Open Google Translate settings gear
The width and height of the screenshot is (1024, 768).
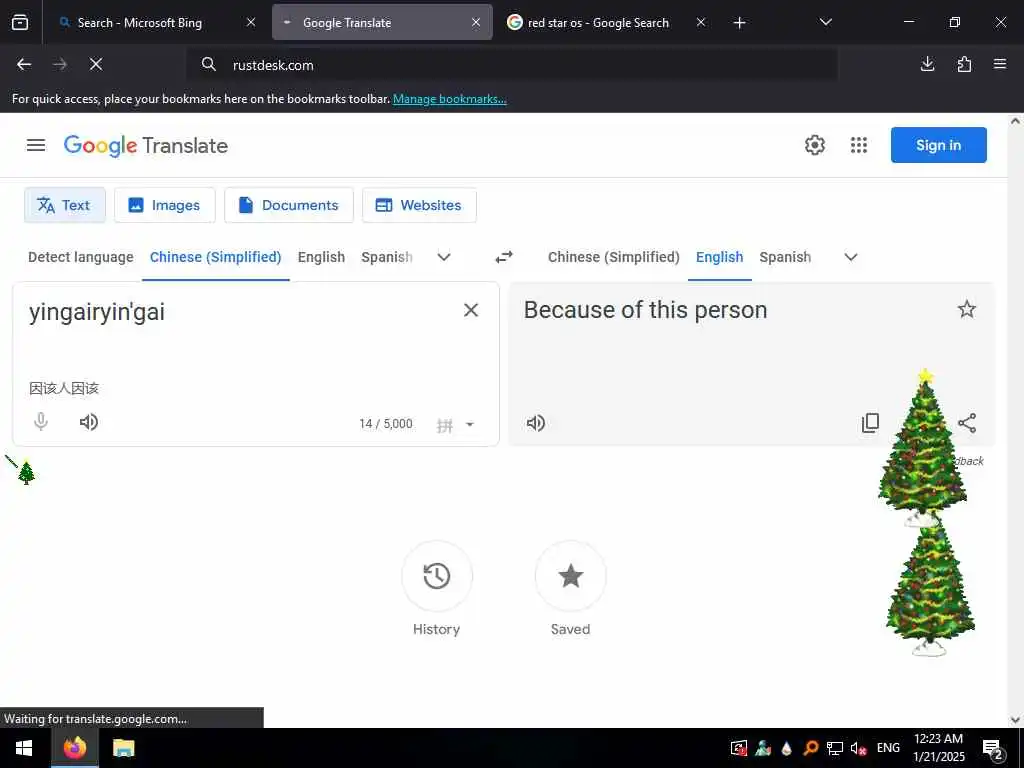814,145
